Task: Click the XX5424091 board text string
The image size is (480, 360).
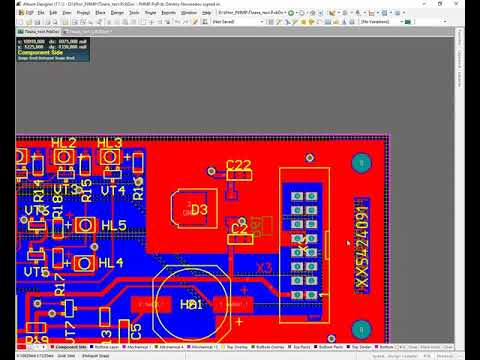Action: (362, 247)
